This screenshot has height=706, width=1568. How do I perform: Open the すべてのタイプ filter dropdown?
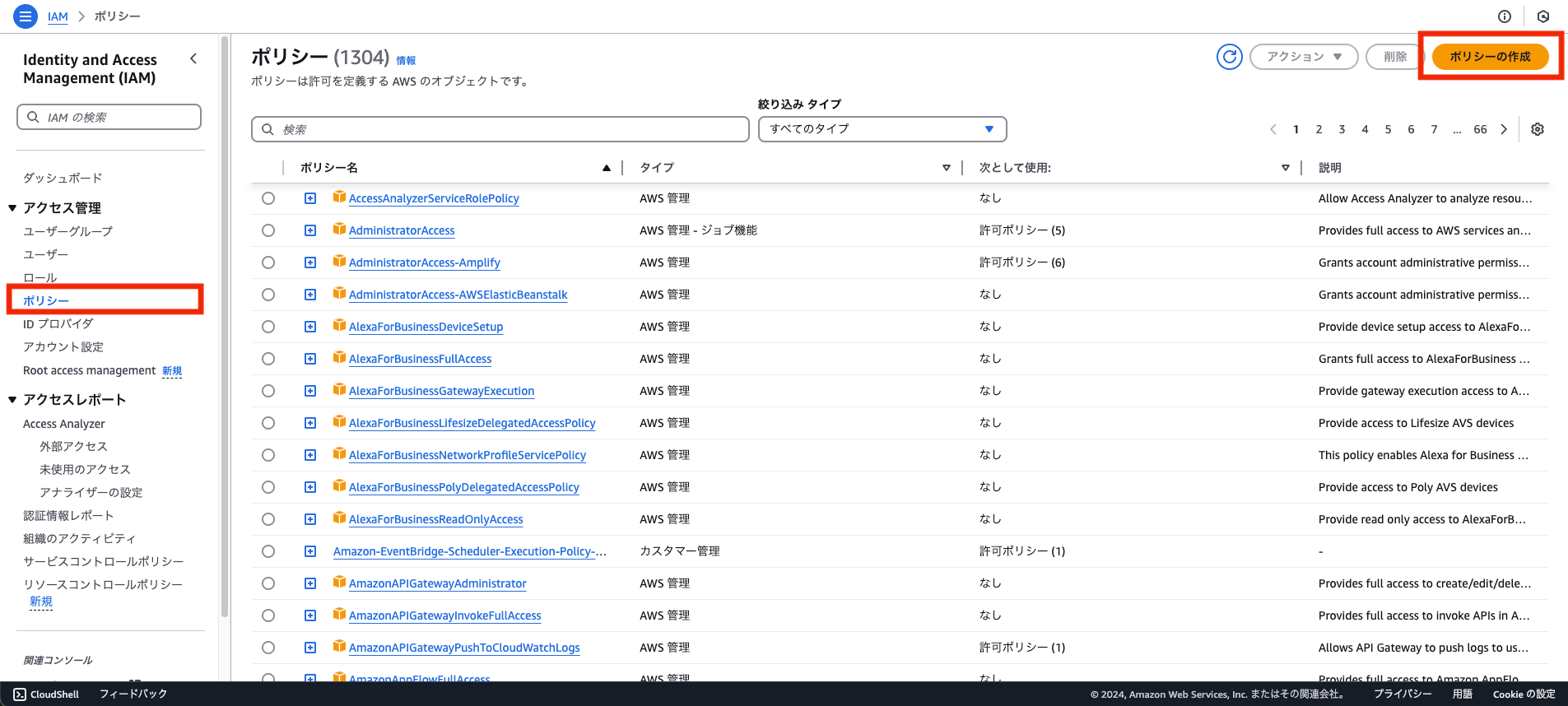(x=882, y=129)
